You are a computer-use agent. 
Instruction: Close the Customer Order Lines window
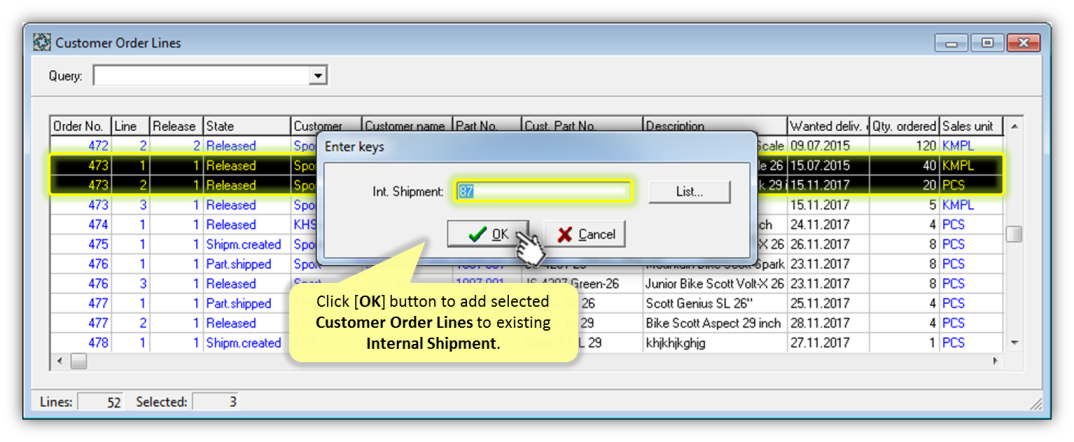tap(1021, 43)
